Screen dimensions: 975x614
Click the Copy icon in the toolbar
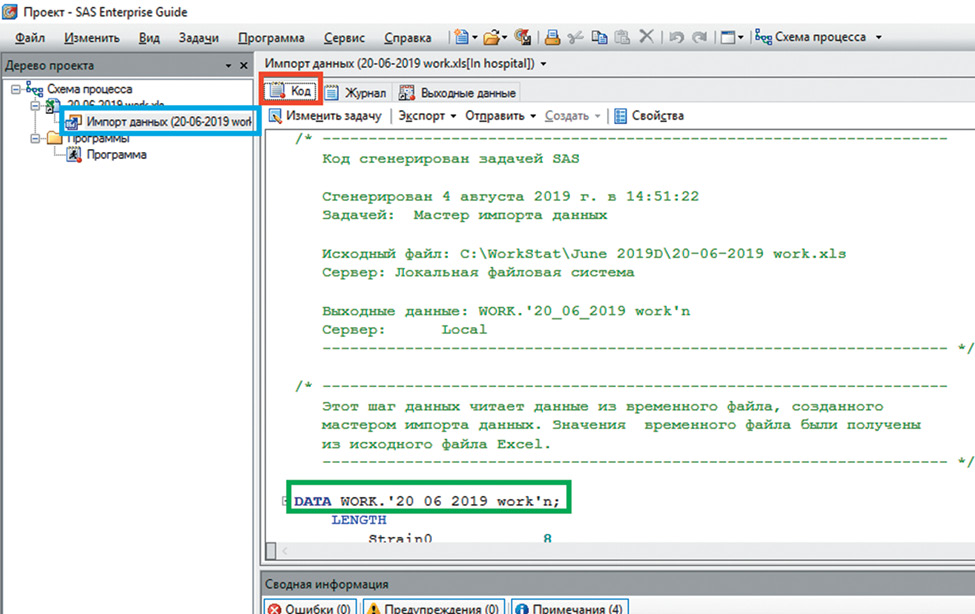[599, 38]
